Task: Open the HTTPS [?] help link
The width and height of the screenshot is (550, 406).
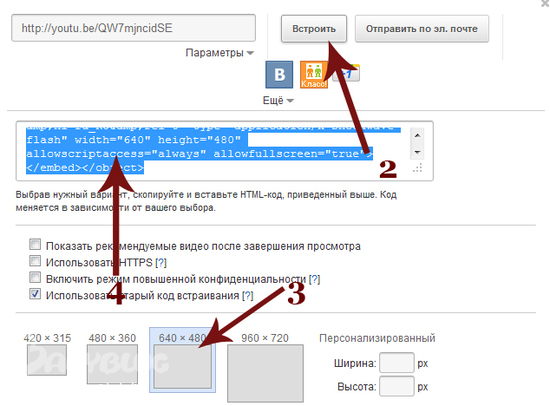Action: [x=161, y=262]
